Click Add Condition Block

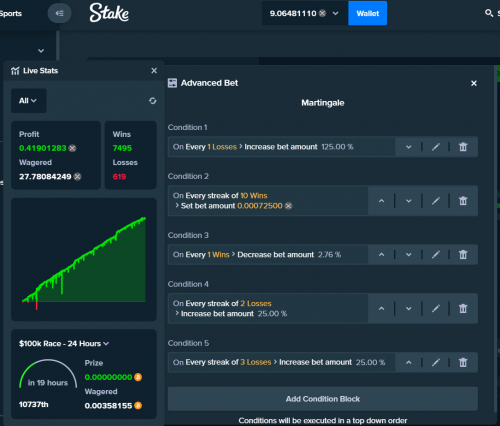(x=323, y=399)
